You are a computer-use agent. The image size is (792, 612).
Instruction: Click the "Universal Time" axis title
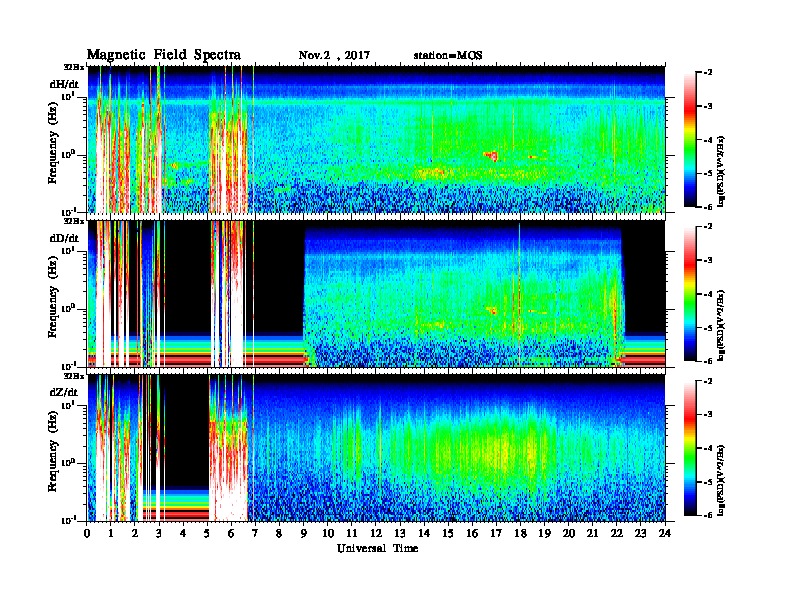pyautogui.click(x=378, y=548)
